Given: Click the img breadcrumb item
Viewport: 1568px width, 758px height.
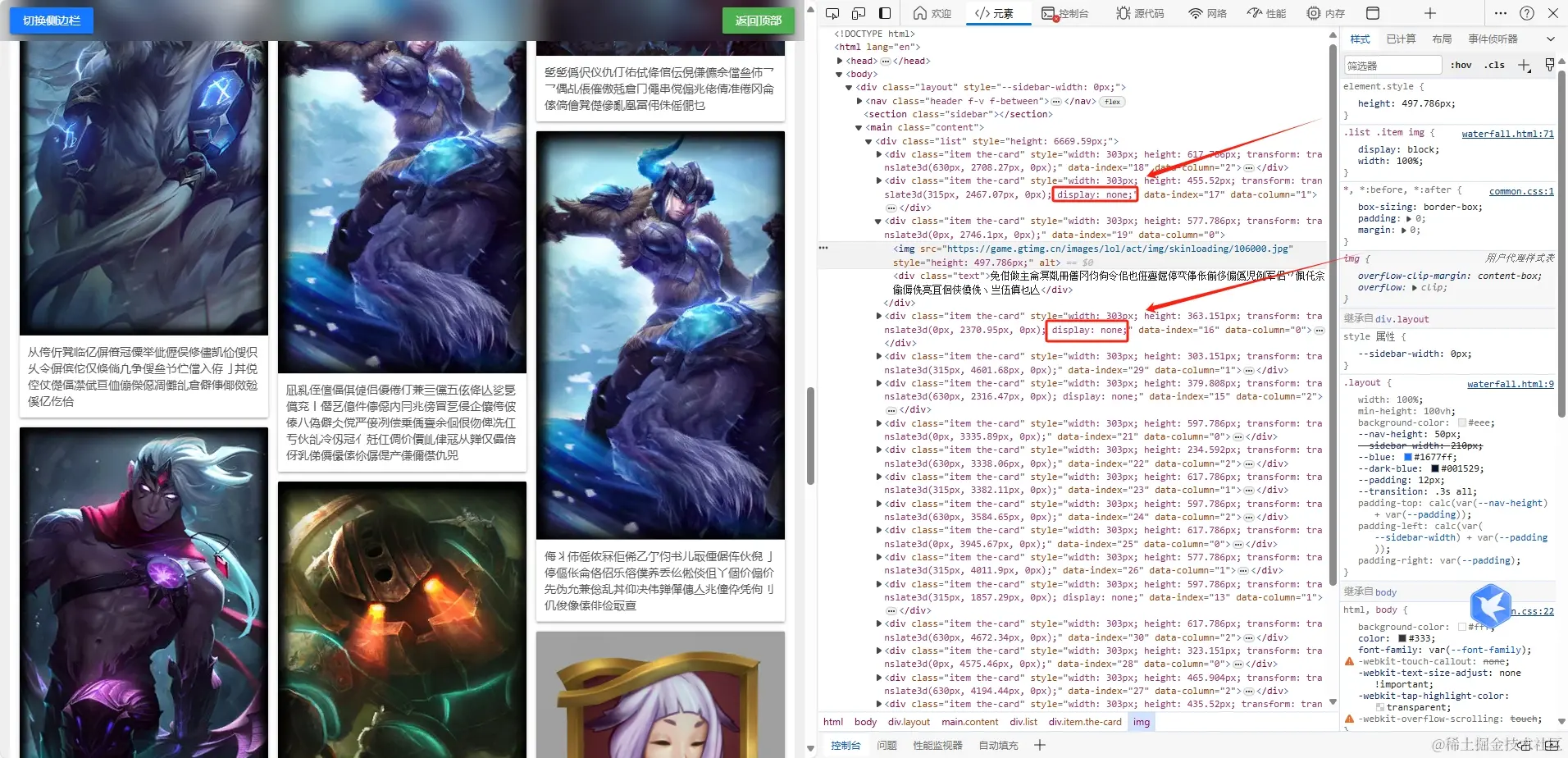Looking at the screenshot, I should click(1142, 722).
